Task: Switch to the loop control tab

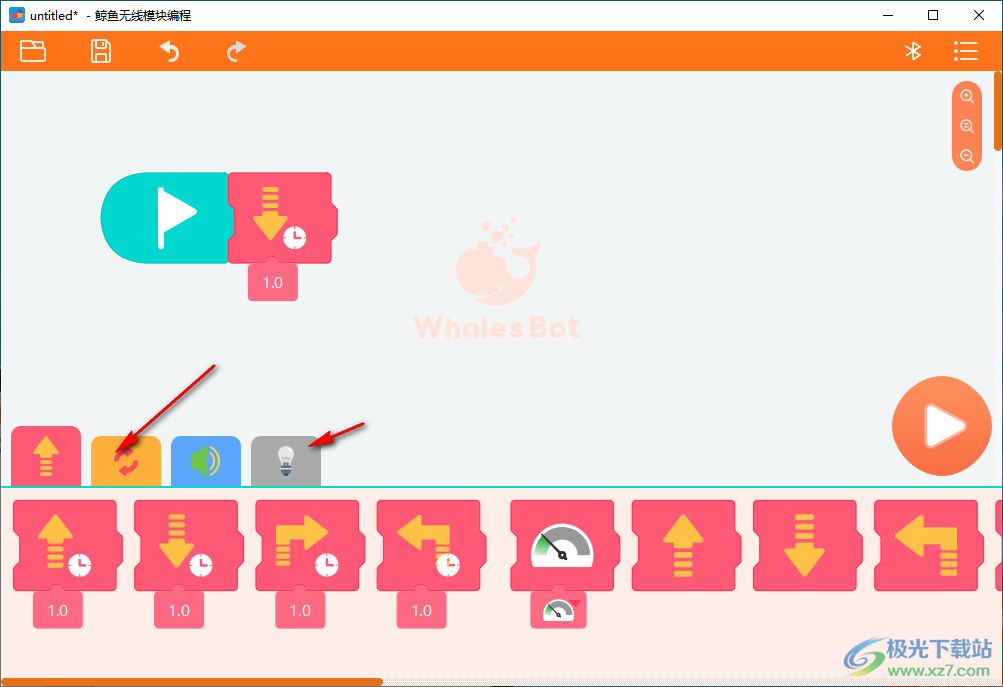Action: click(125, 461)
